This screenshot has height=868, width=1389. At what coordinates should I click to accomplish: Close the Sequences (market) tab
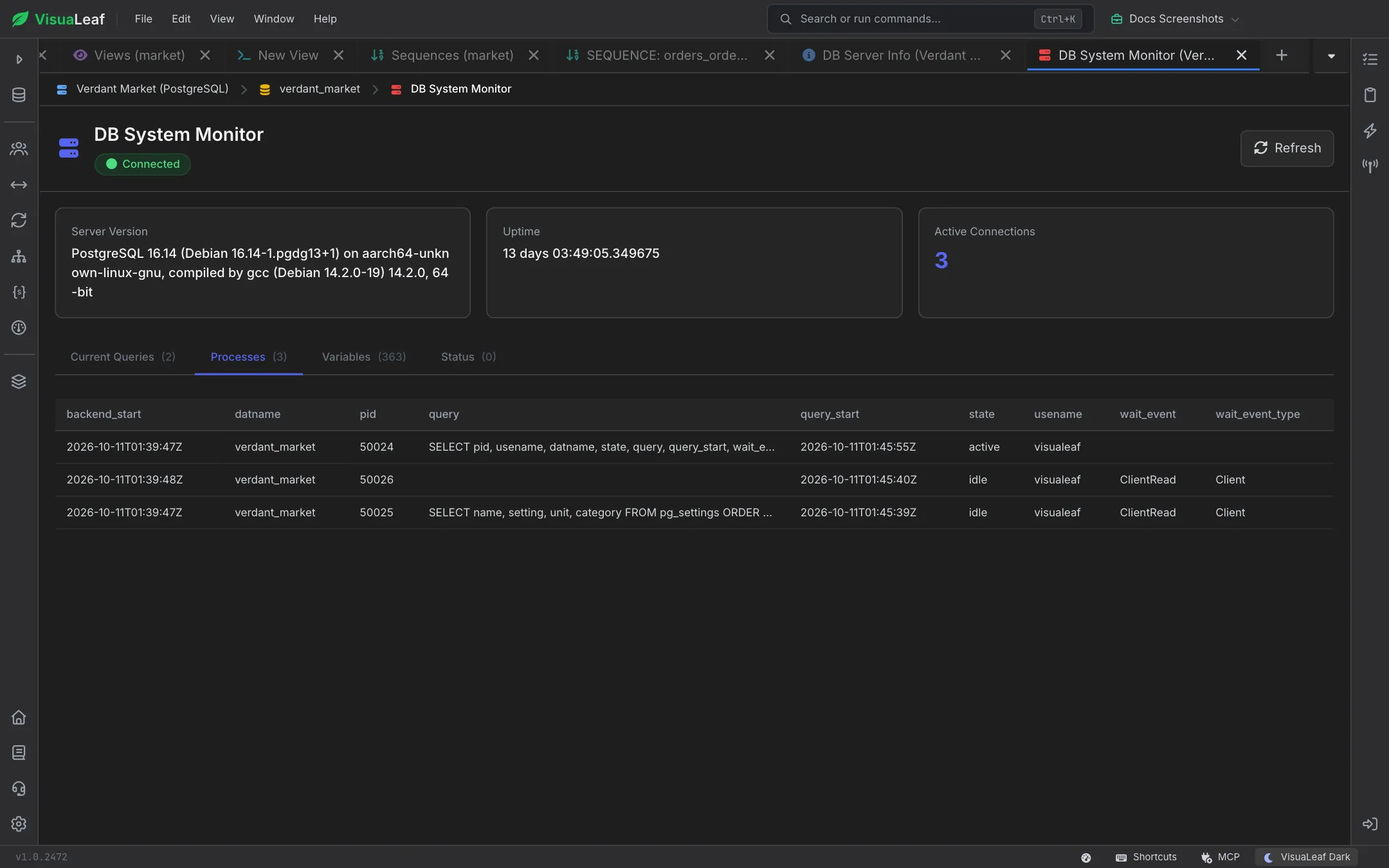coord(534,55)
